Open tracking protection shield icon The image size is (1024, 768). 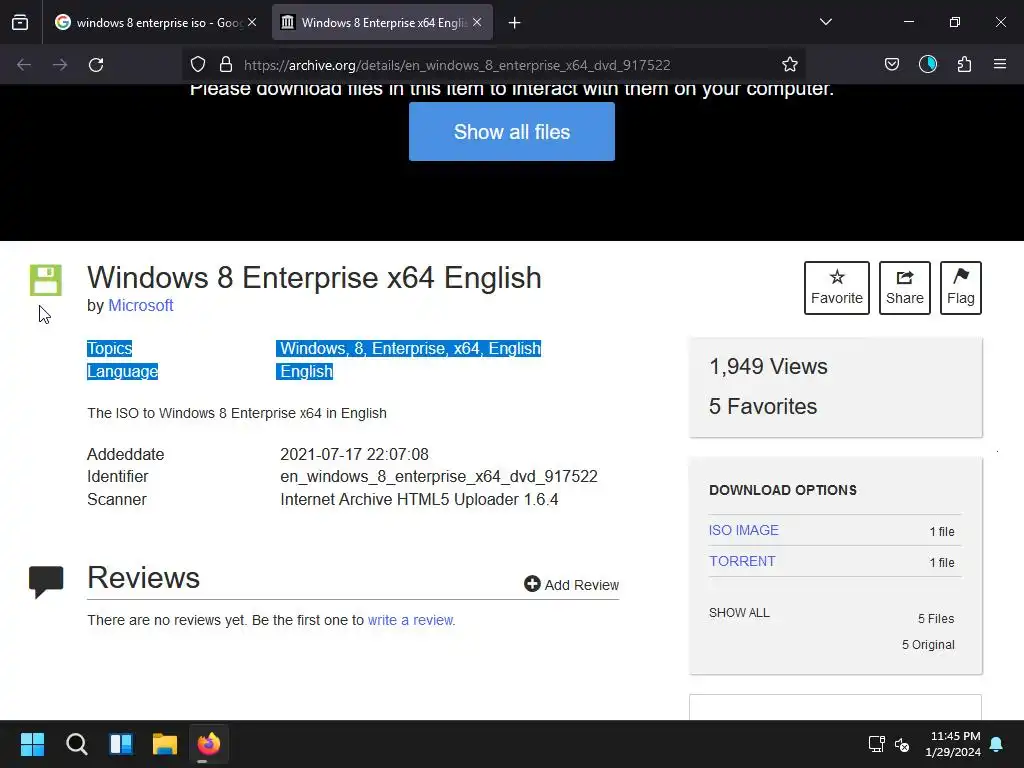click(x=198, y=65)
